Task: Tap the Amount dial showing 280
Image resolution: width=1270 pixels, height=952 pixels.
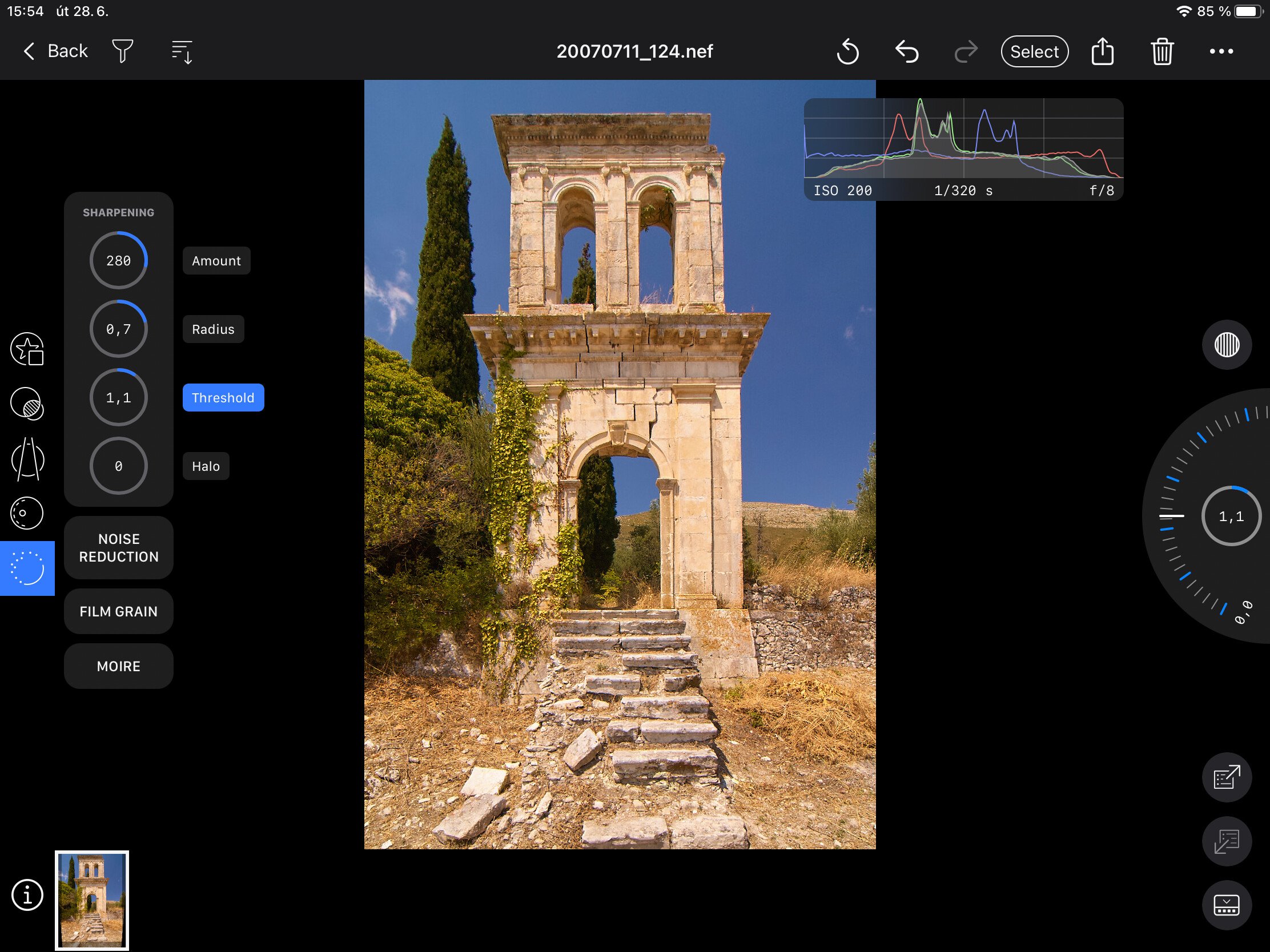Action: pyautogui.click(x=119, y=260)
